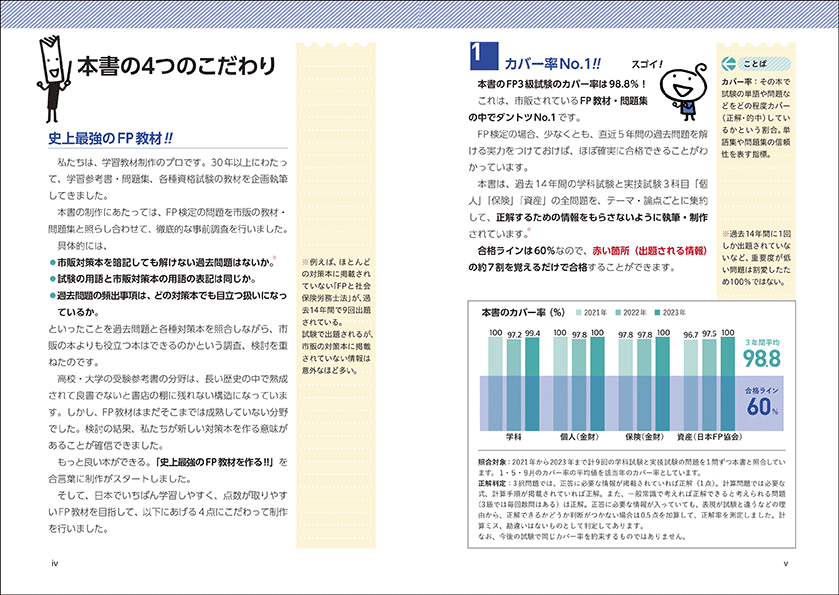Click the 2021年 legend color square
The image size is (839, 595).
579,312
